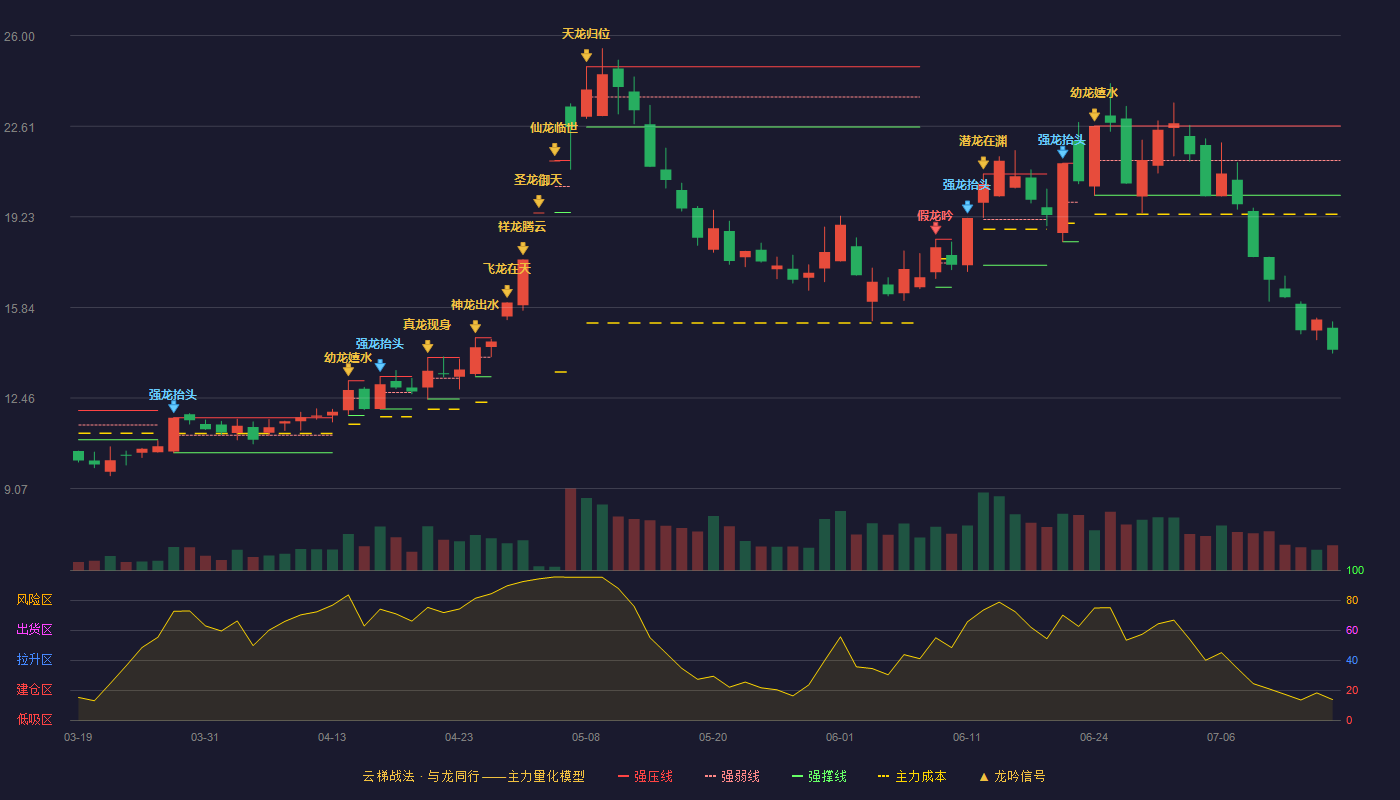Click the 80 value on indicator axis
The width and height of the screenshot is (1400, 800).
(1352, 600)
